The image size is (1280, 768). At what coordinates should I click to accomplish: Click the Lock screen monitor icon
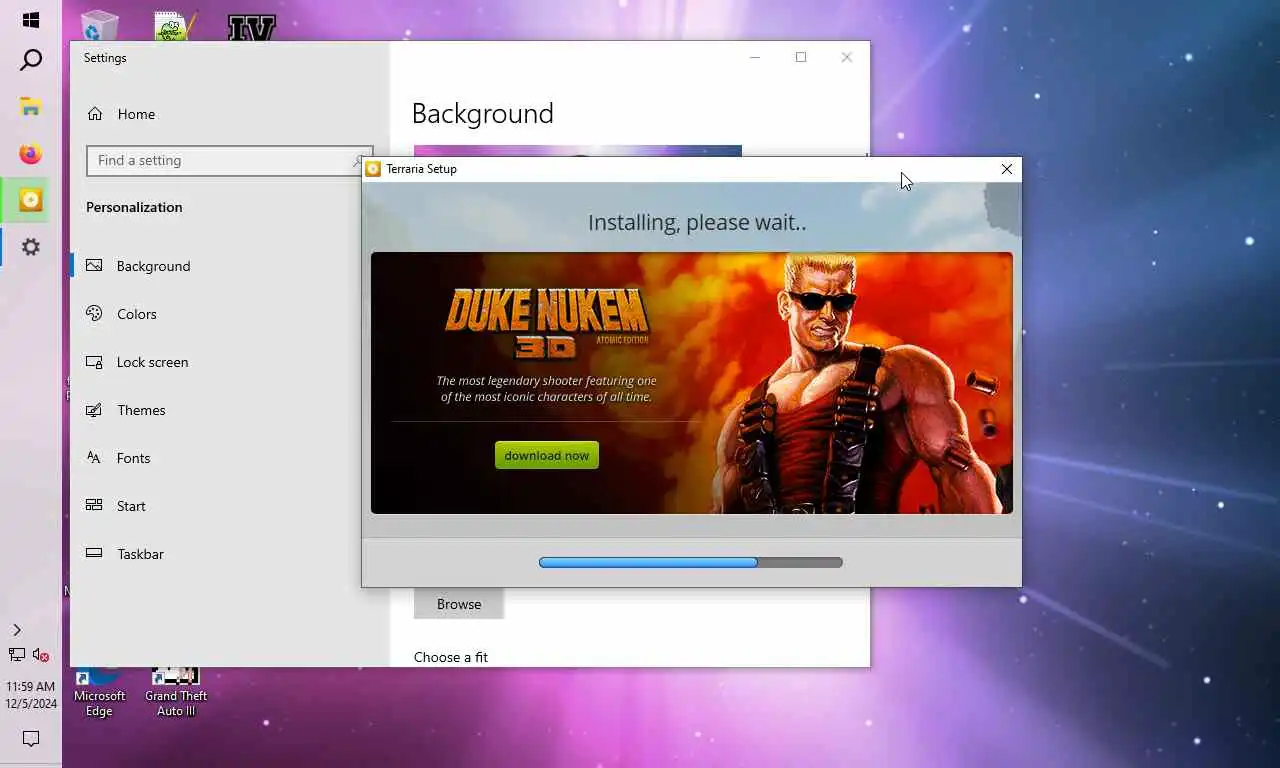click(x=94, y=362)
